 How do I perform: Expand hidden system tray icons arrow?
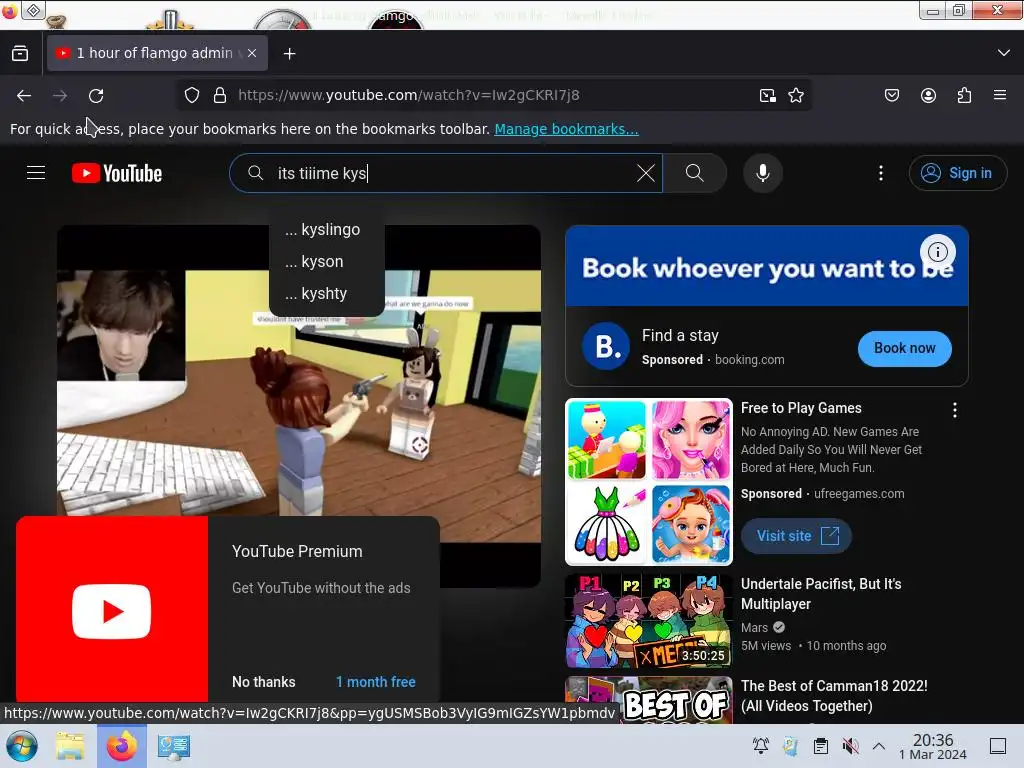[879, 746]
